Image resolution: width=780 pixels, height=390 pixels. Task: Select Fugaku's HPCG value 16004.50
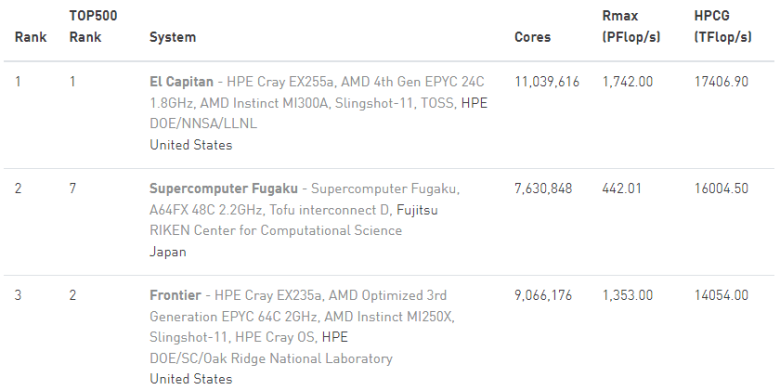721,189
